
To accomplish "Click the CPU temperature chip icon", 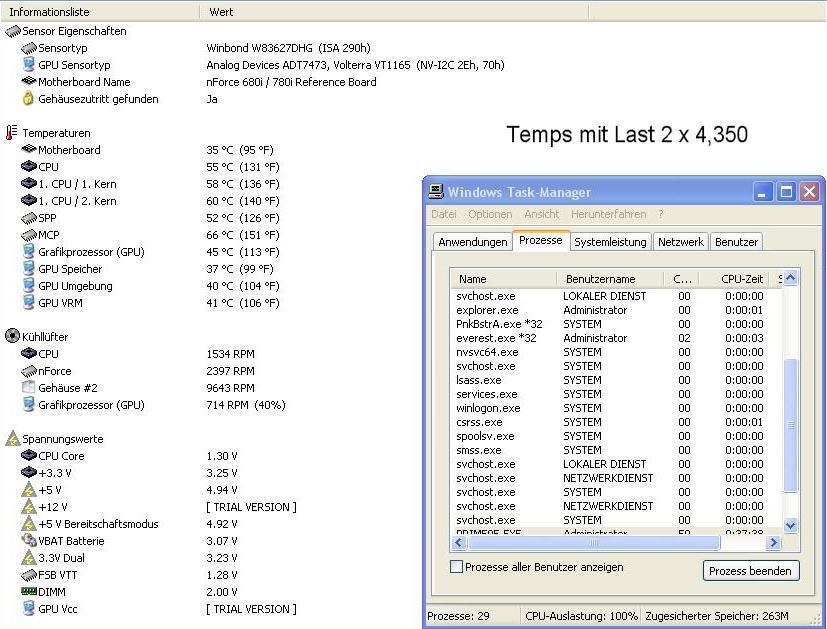I will click(x=29, y=167).
